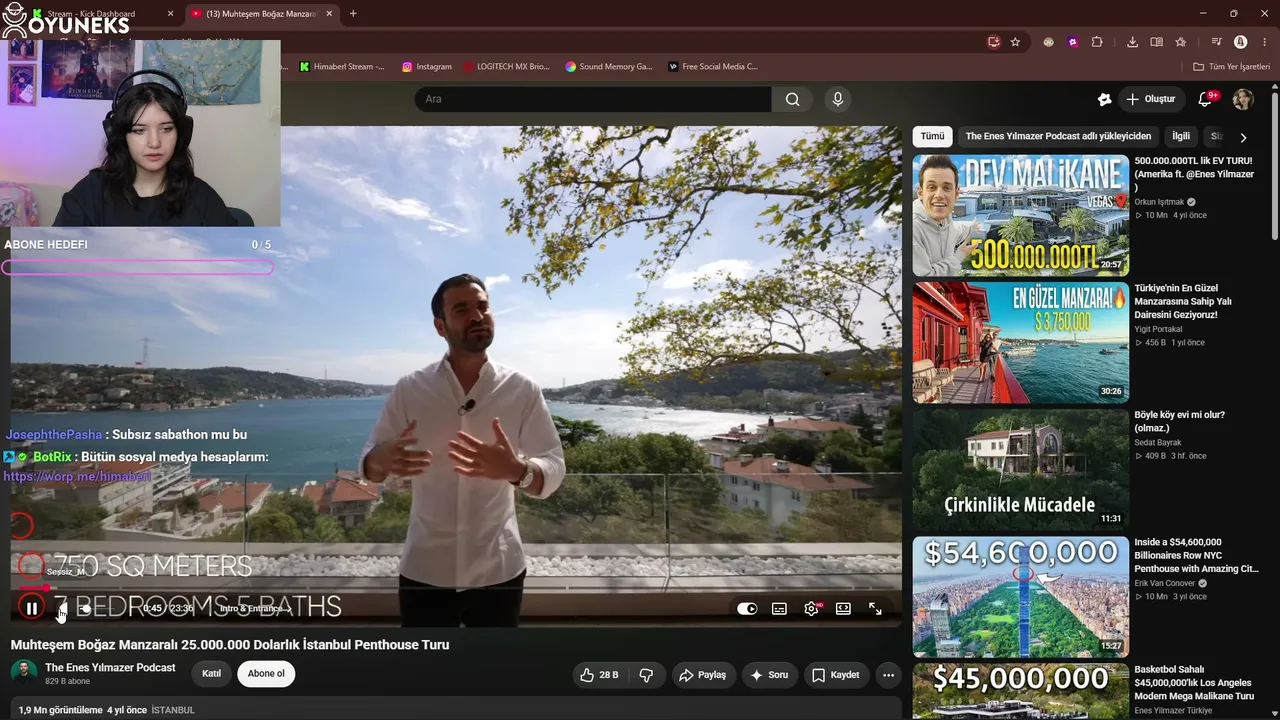Start voice search with the microphone icon
The width and height of the screenshot is (1280, 720).
(838, 99)
